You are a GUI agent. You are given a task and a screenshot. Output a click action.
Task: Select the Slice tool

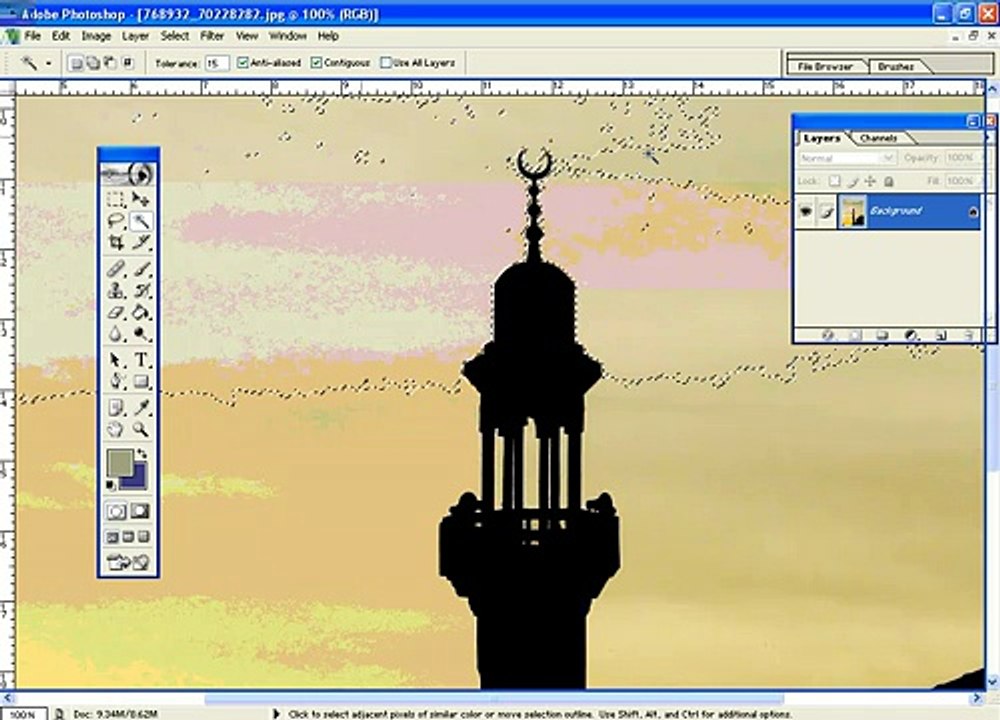140,242
